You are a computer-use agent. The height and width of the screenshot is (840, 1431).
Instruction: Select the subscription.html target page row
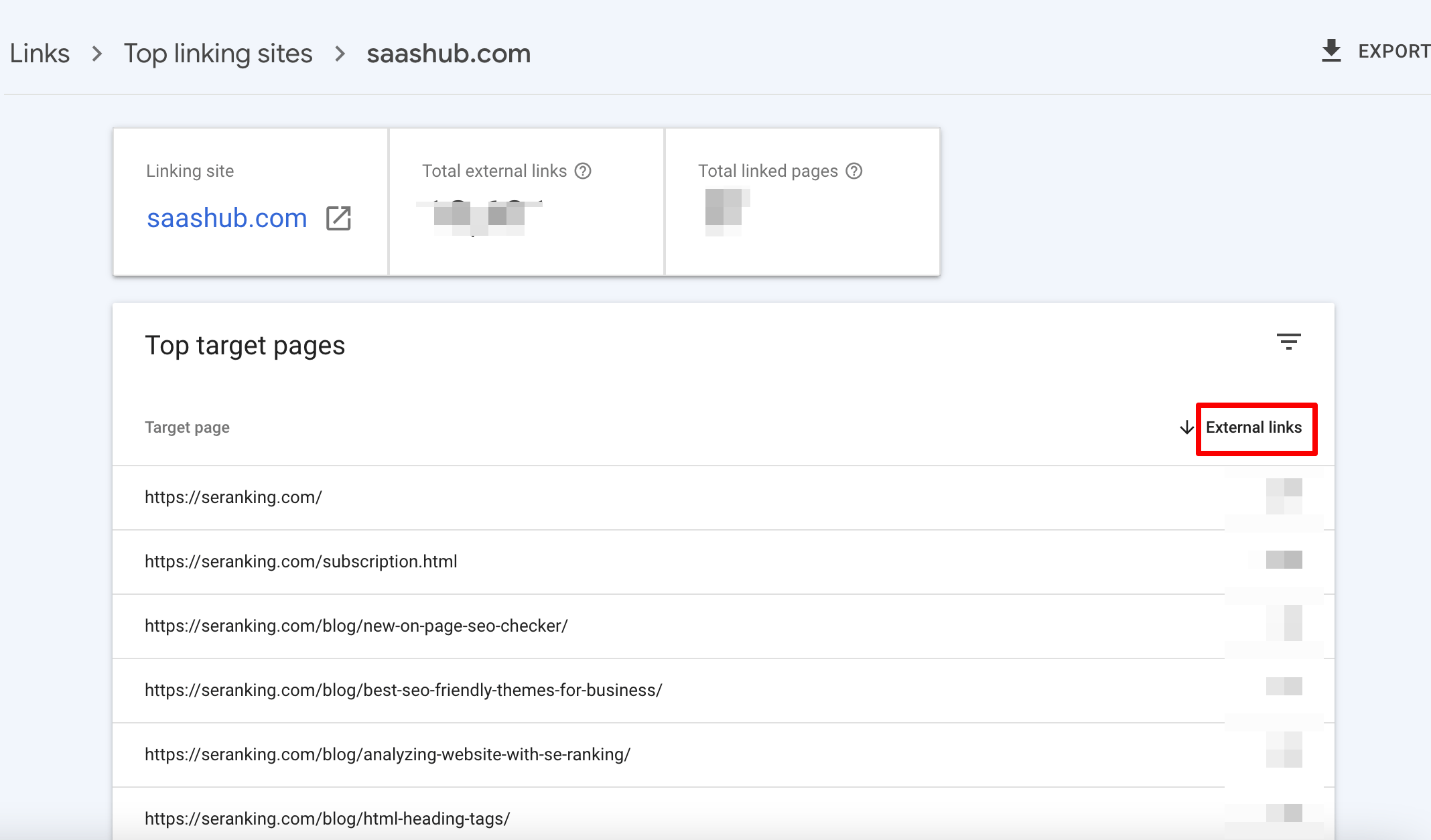point(723,561)
